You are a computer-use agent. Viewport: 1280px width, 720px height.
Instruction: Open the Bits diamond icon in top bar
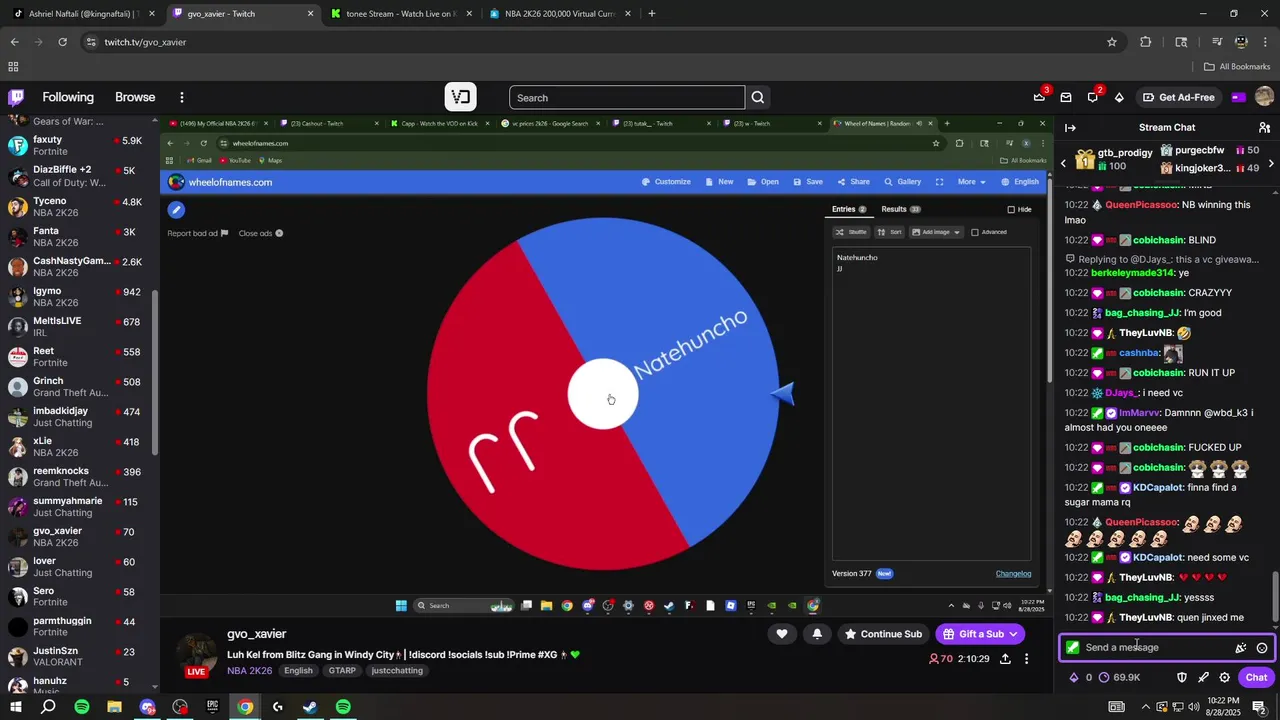[x=1119, y=97]
